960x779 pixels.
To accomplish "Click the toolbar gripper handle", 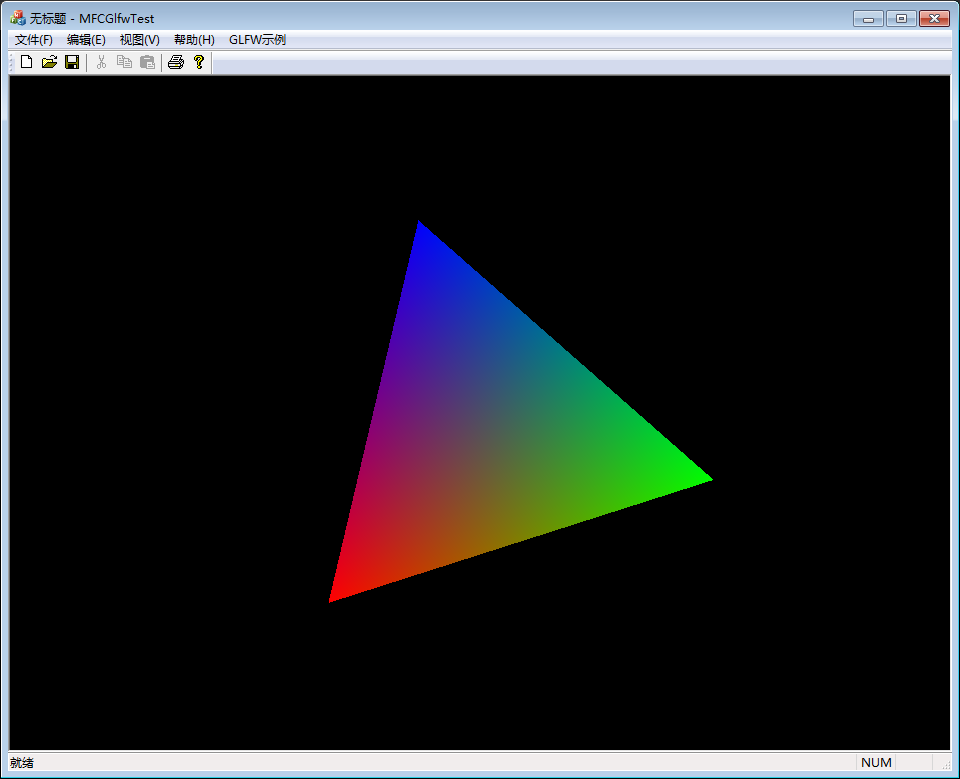I will (x=12, y=62).
